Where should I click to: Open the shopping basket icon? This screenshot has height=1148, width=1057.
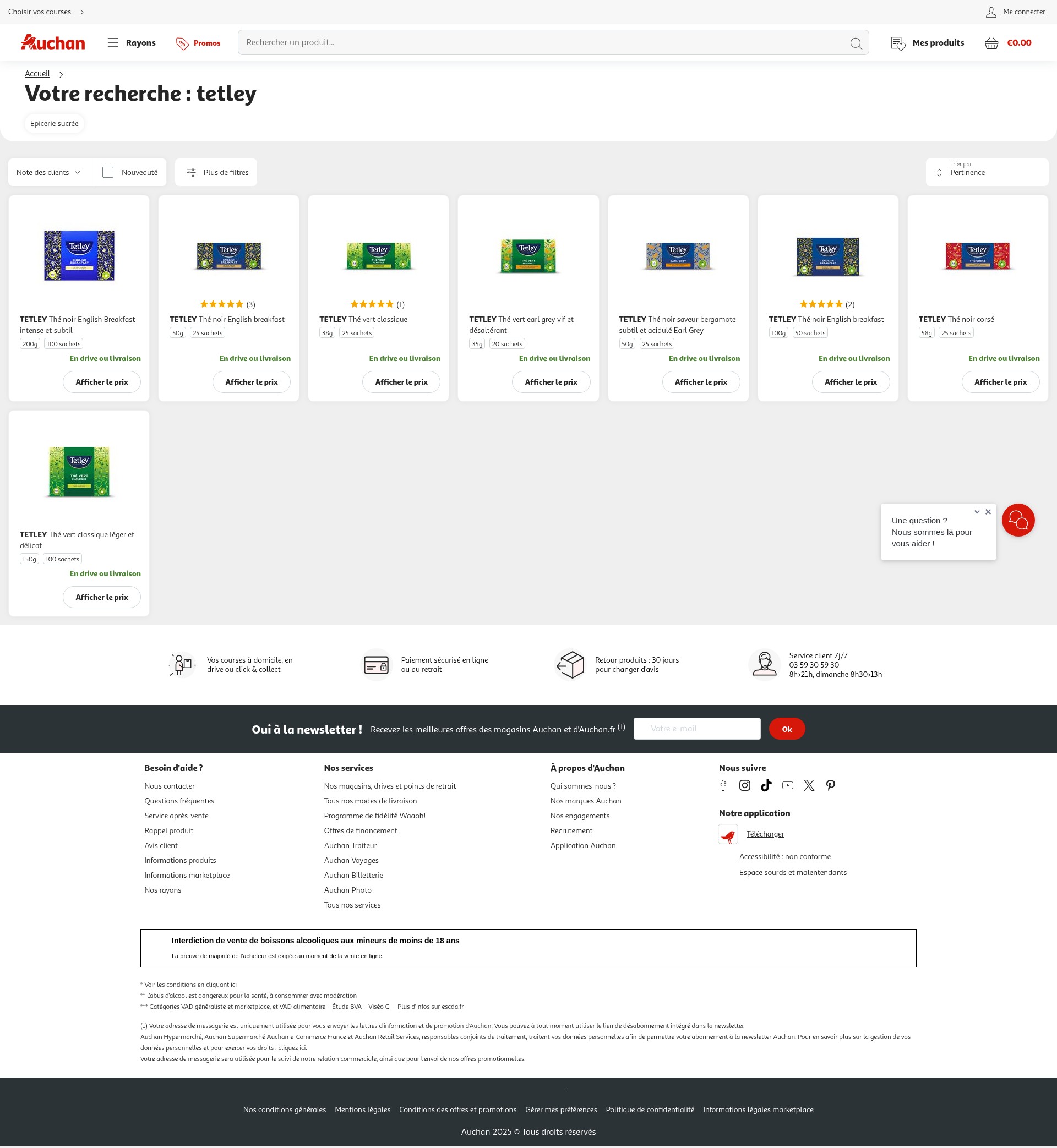click(991, 43)
